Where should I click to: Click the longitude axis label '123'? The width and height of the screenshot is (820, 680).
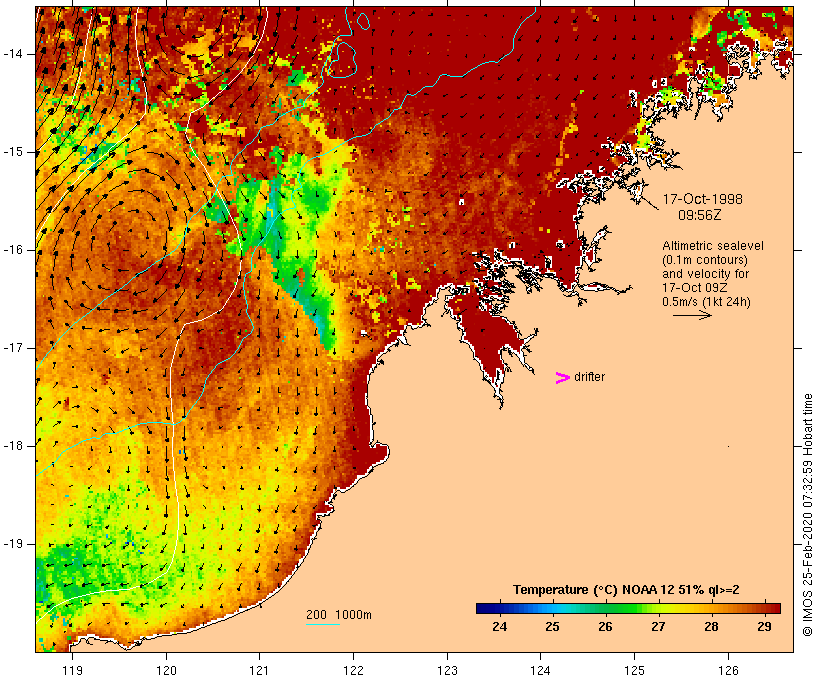click(447, 670)
